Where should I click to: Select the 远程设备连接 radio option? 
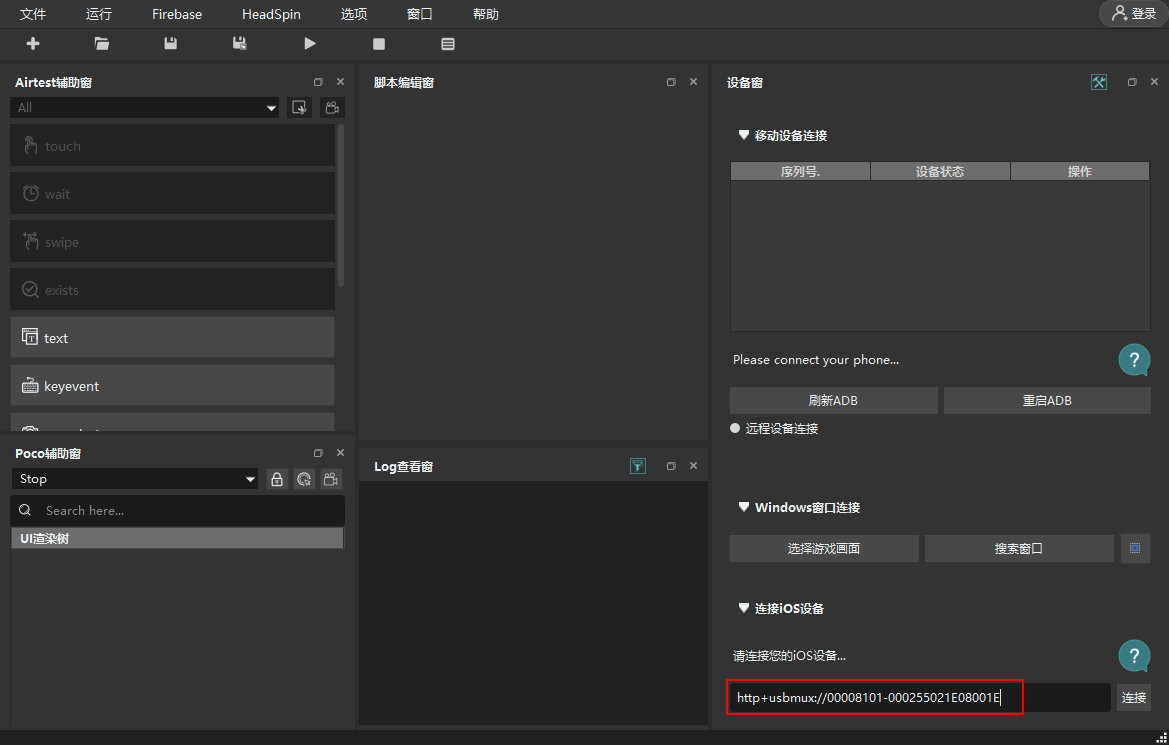point(735,428)
